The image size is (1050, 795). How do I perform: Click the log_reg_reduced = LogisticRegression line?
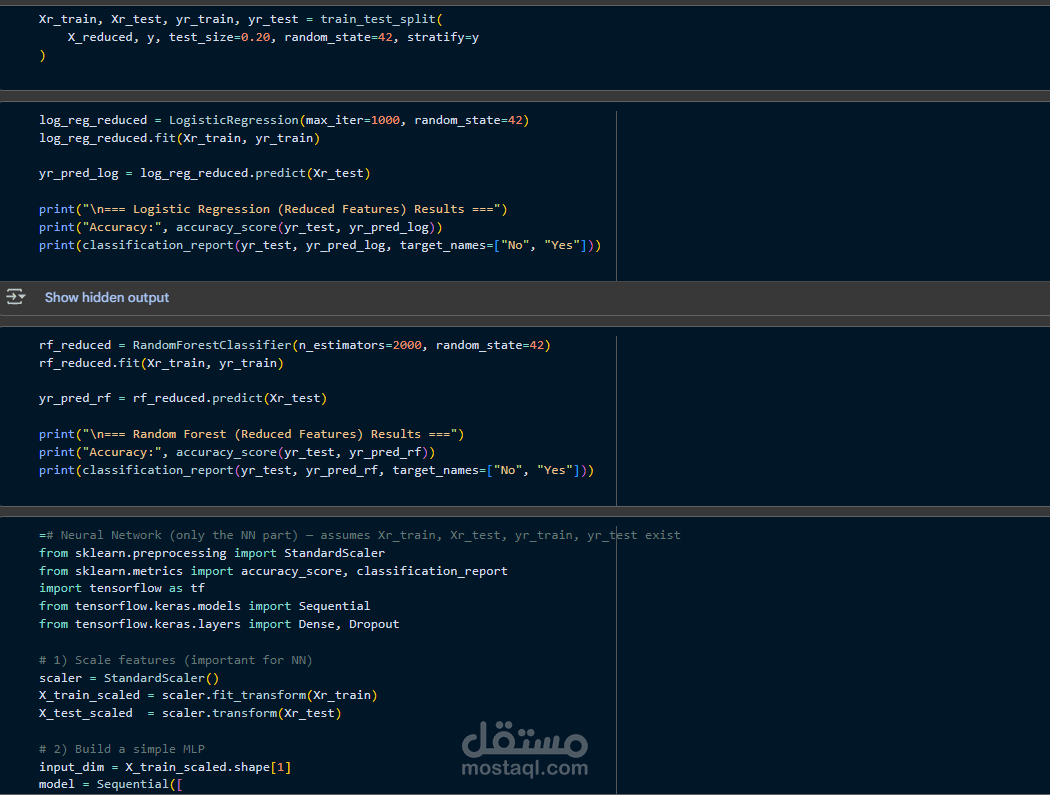[284, 120]
